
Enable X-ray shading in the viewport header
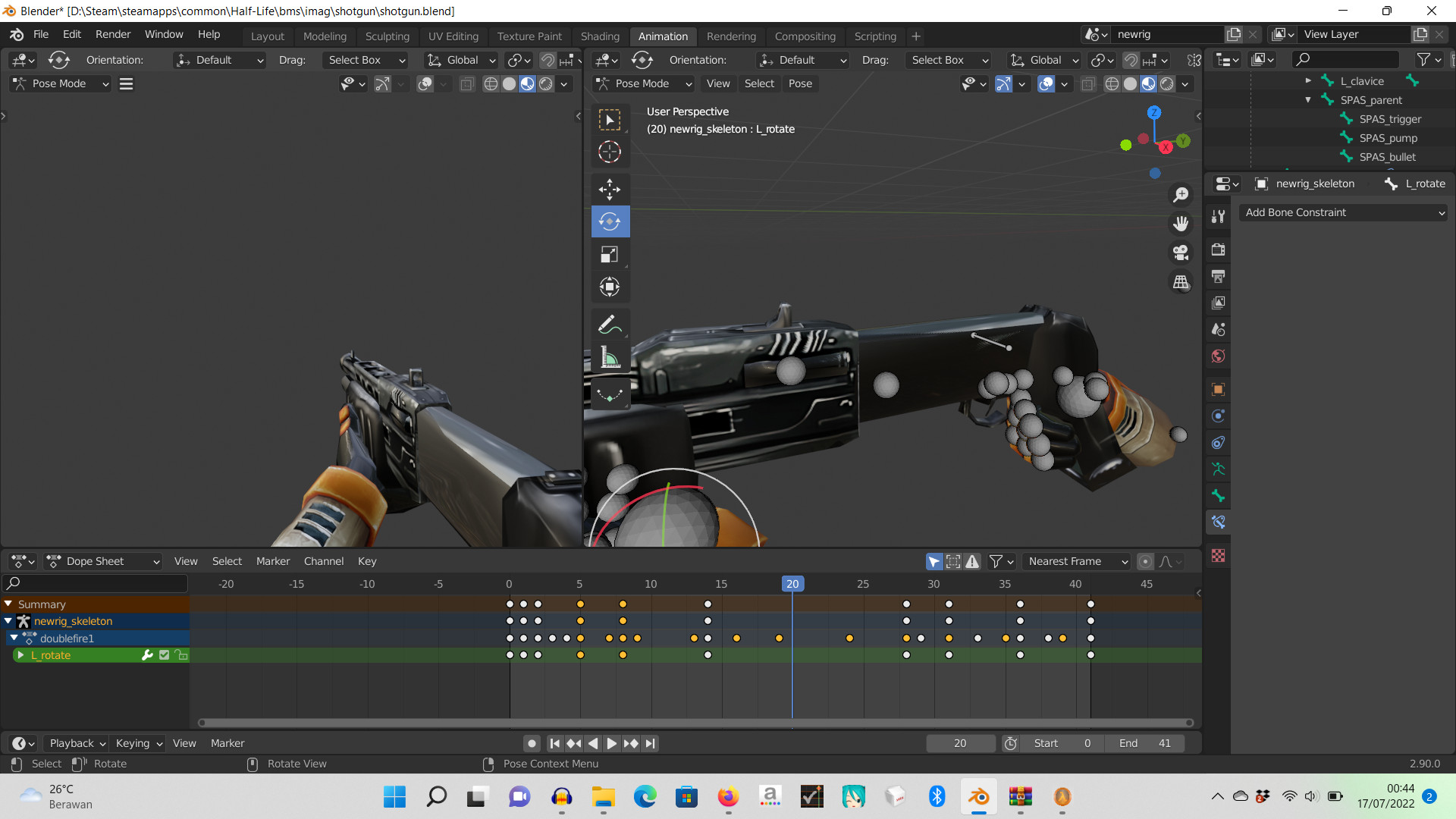tap(1088, 84)
